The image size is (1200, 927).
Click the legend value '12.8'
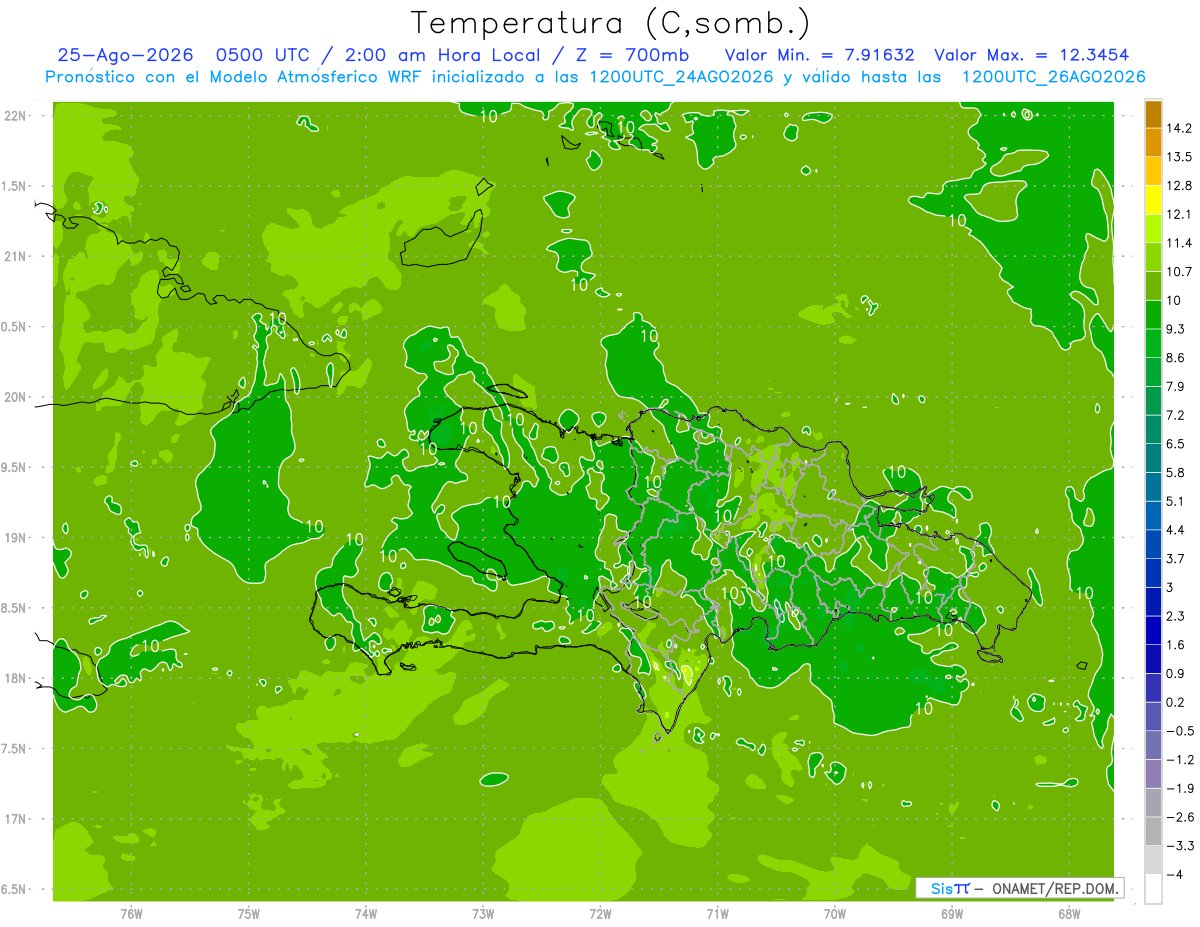(x=1179, y=185)
